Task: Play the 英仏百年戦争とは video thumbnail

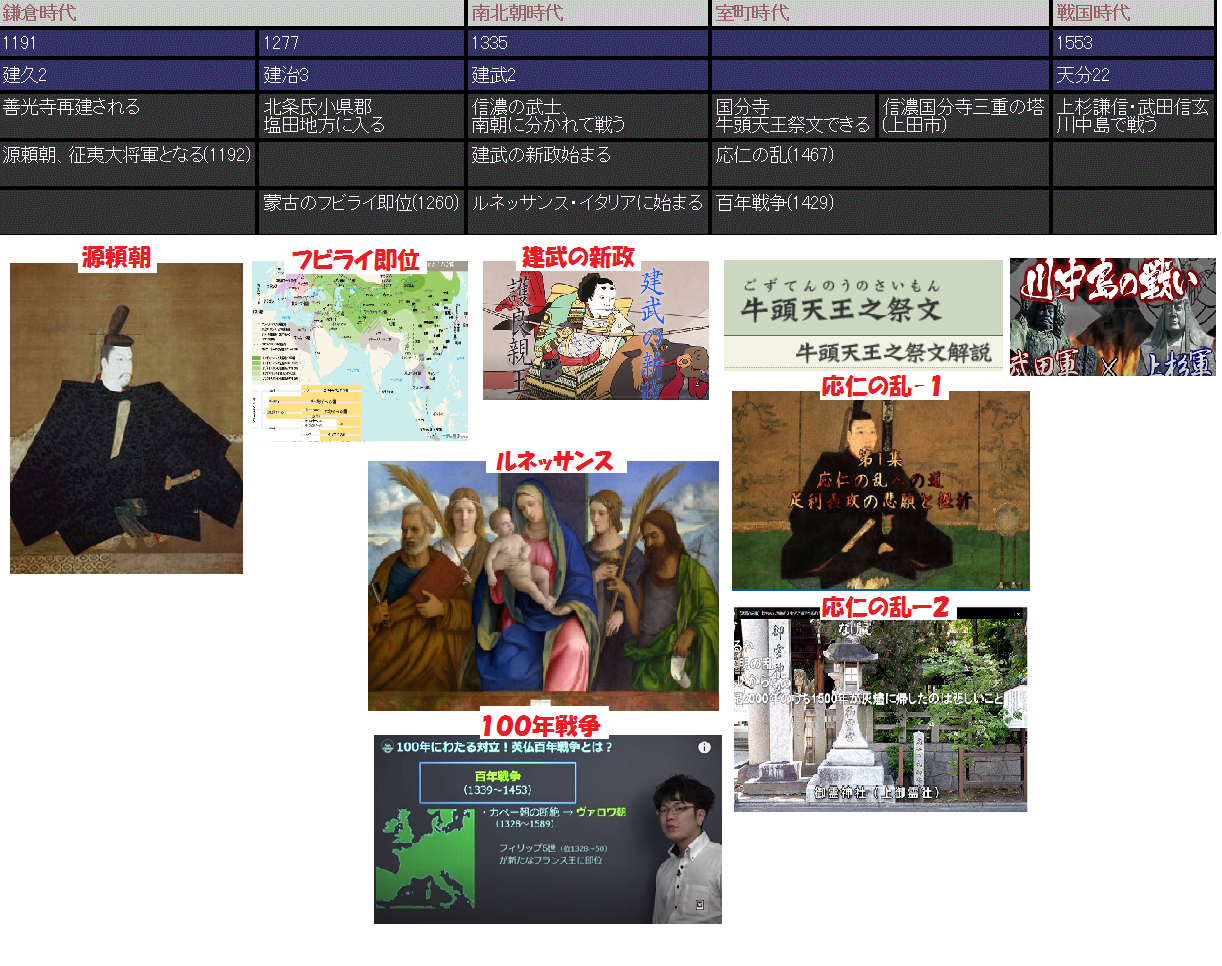Action: 548,830
